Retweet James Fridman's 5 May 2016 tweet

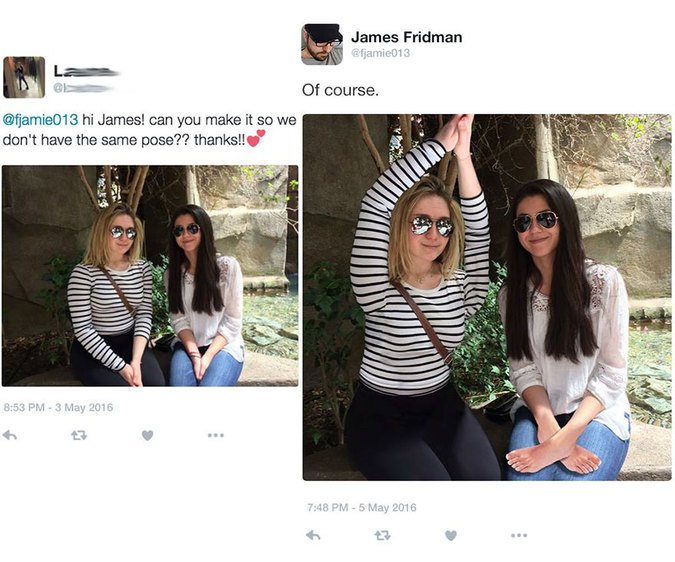381,535
